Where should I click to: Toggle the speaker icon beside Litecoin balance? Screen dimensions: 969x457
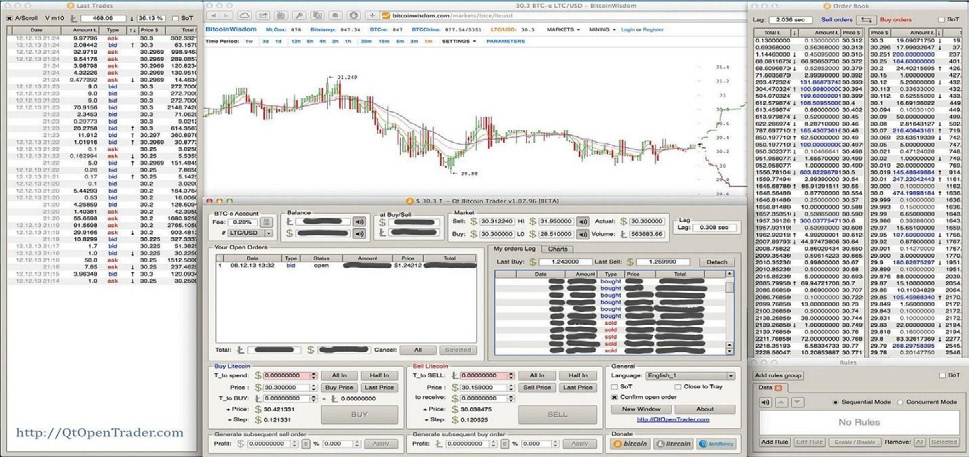[359, 222]
